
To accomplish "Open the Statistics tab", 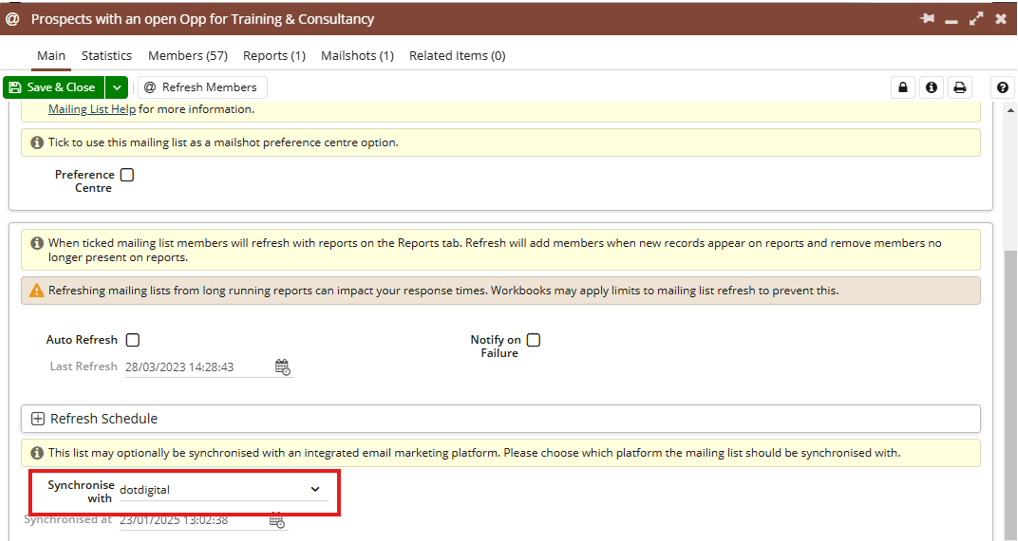I will point(106,56).
